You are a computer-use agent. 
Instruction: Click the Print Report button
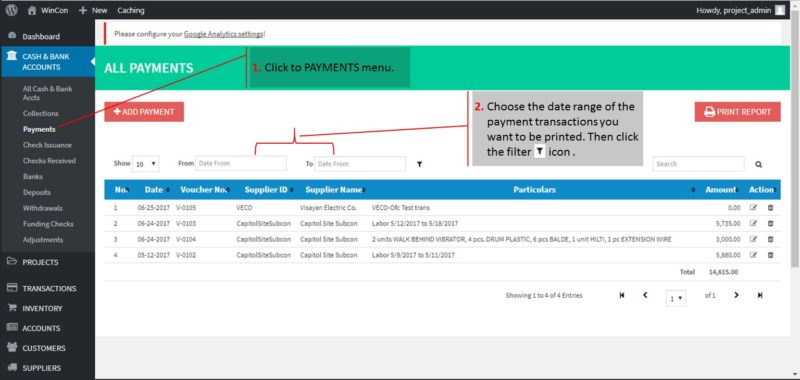[737, 112]
